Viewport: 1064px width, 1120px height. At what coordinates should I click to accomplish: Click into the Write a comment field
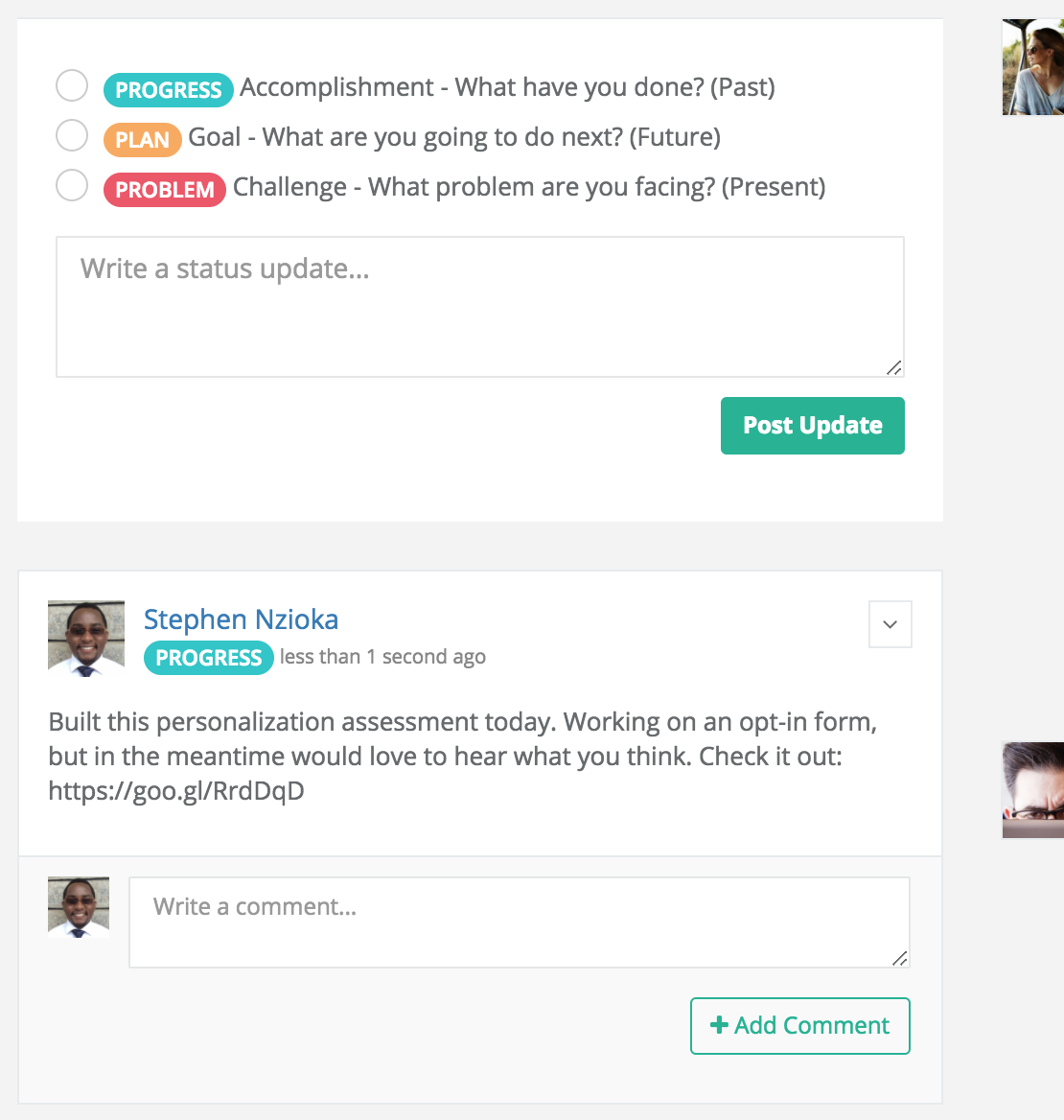[x=520, y=922]
